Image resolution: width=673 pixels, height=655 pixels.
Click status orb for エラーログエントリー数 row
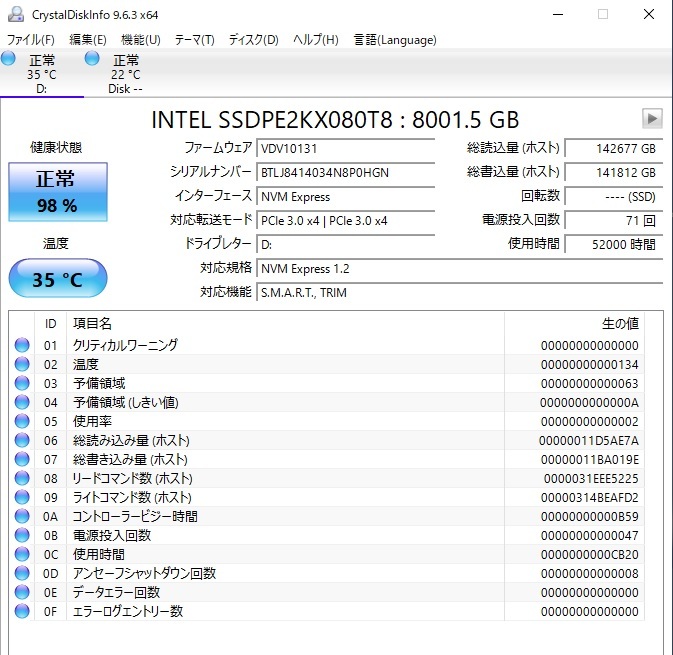tap(22, 612)
